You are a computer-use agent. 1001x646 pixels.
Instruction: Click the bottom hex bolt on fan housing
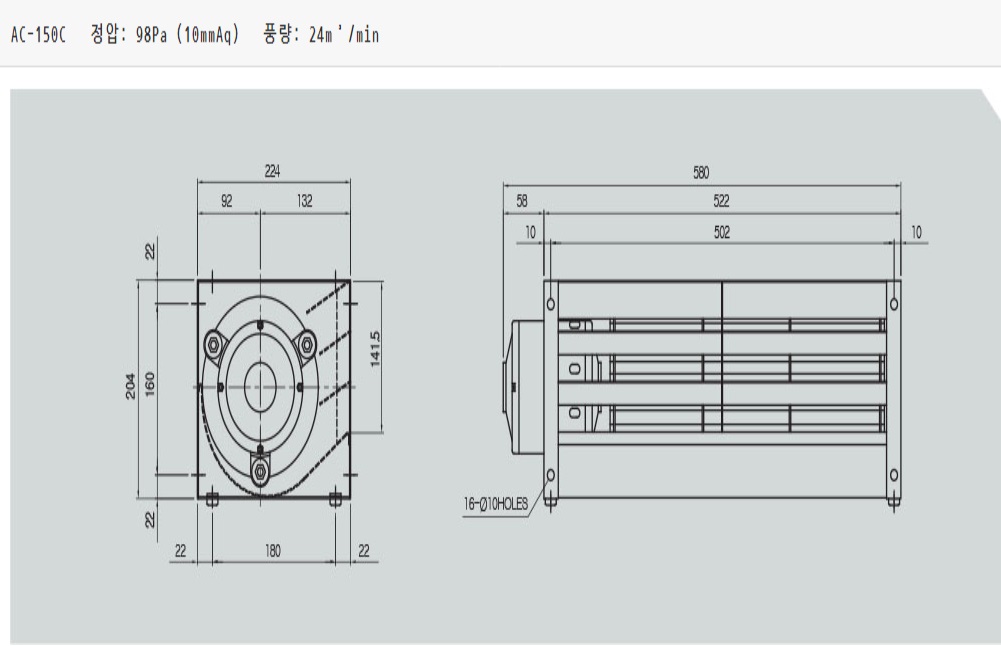tap(260, 466)
